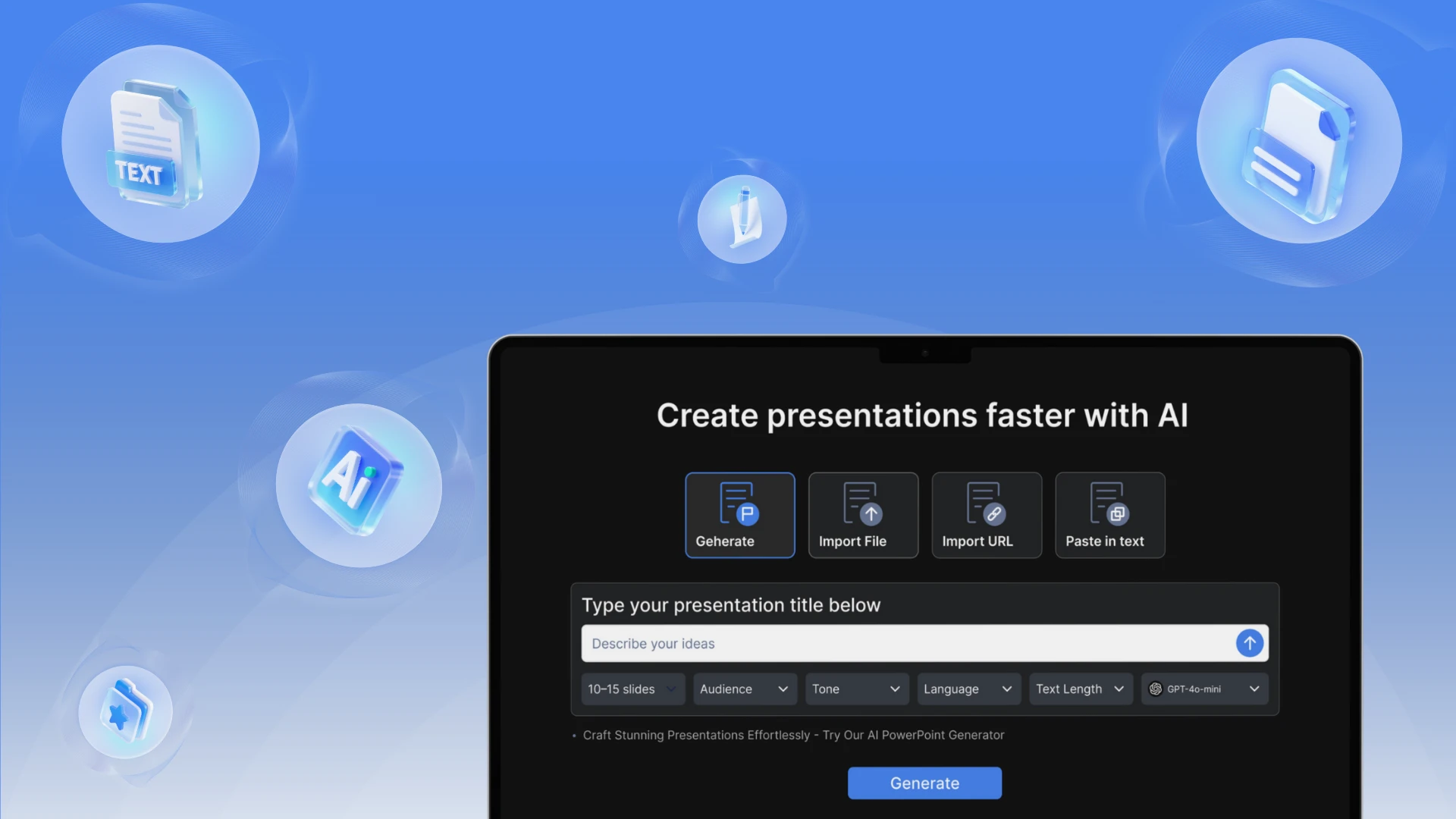Click the blue arrow submit icon
The image size is (1456, 819).
click(x=1249, y=643)
